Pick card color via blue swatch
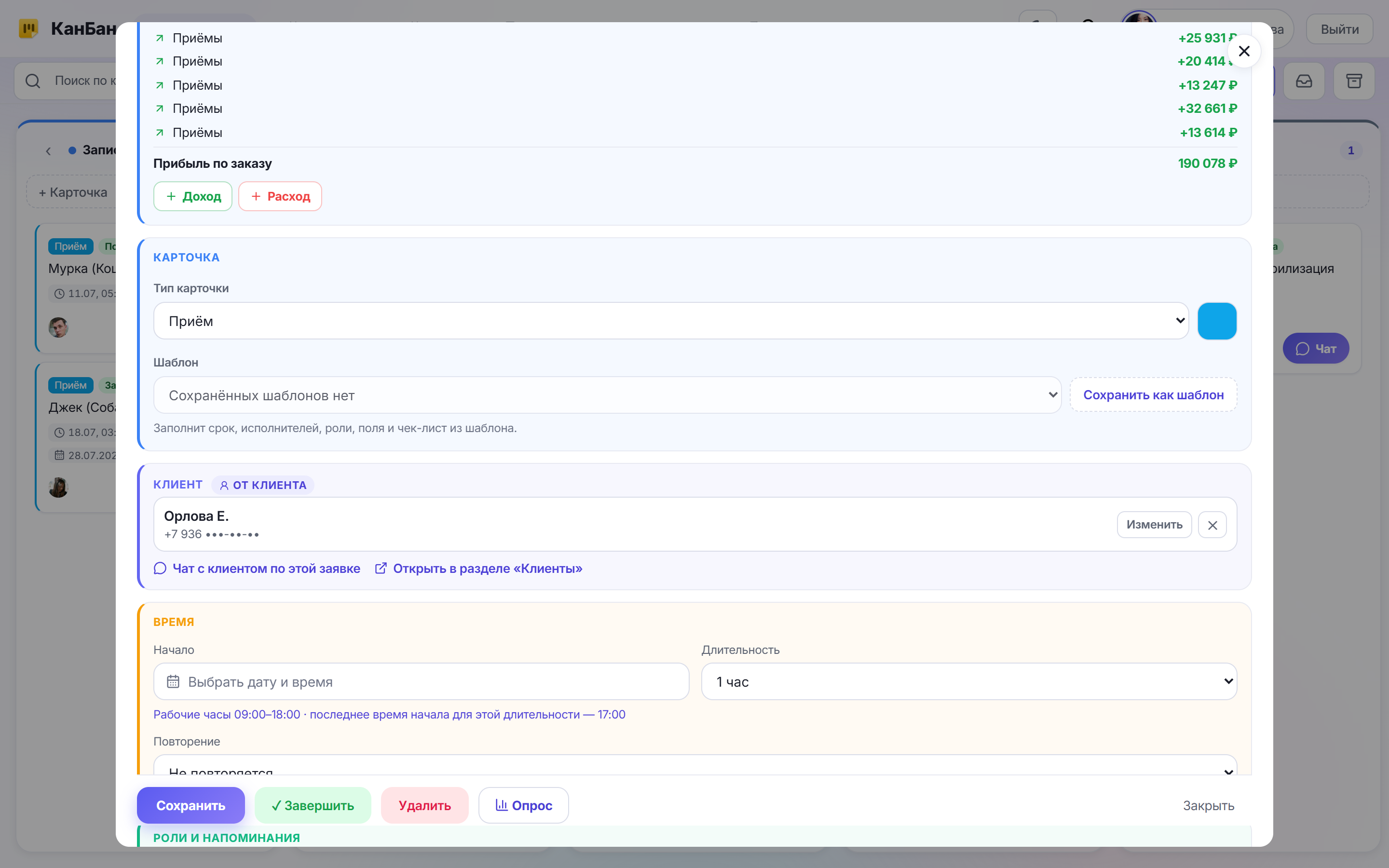Image resolution: width=1389 pixels, height=868 pixels. click(x=1217, y=321)
